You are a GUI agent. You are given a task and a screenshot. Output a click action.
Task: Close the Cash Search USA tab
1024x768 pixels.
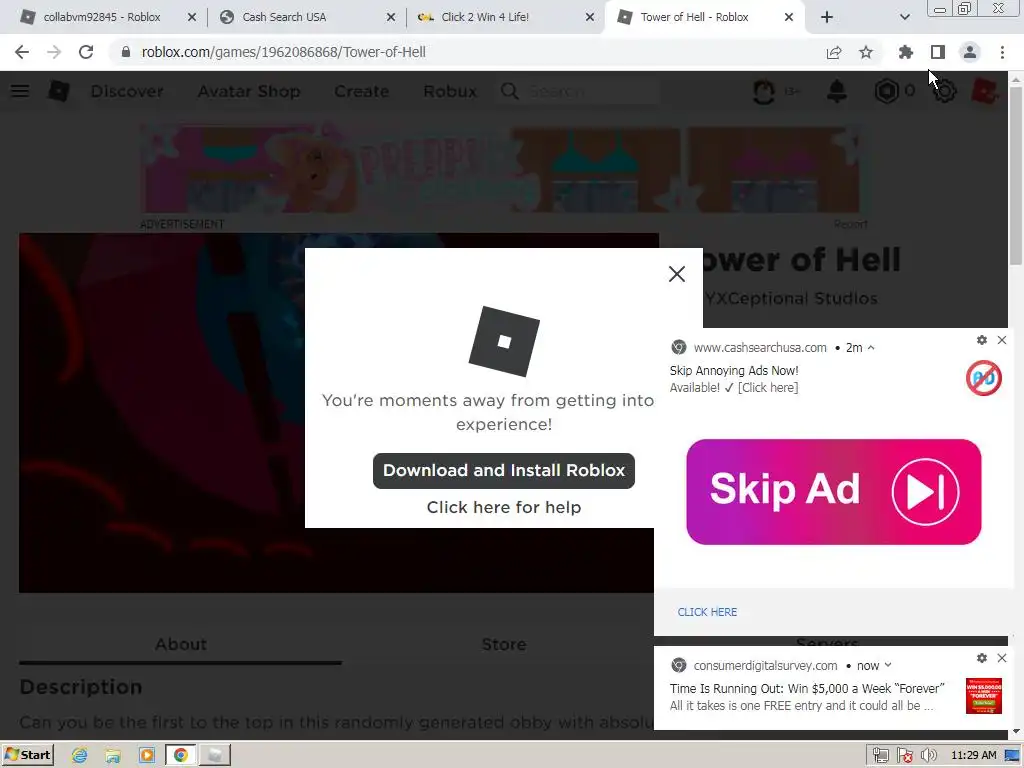click(x=391, y=17)
